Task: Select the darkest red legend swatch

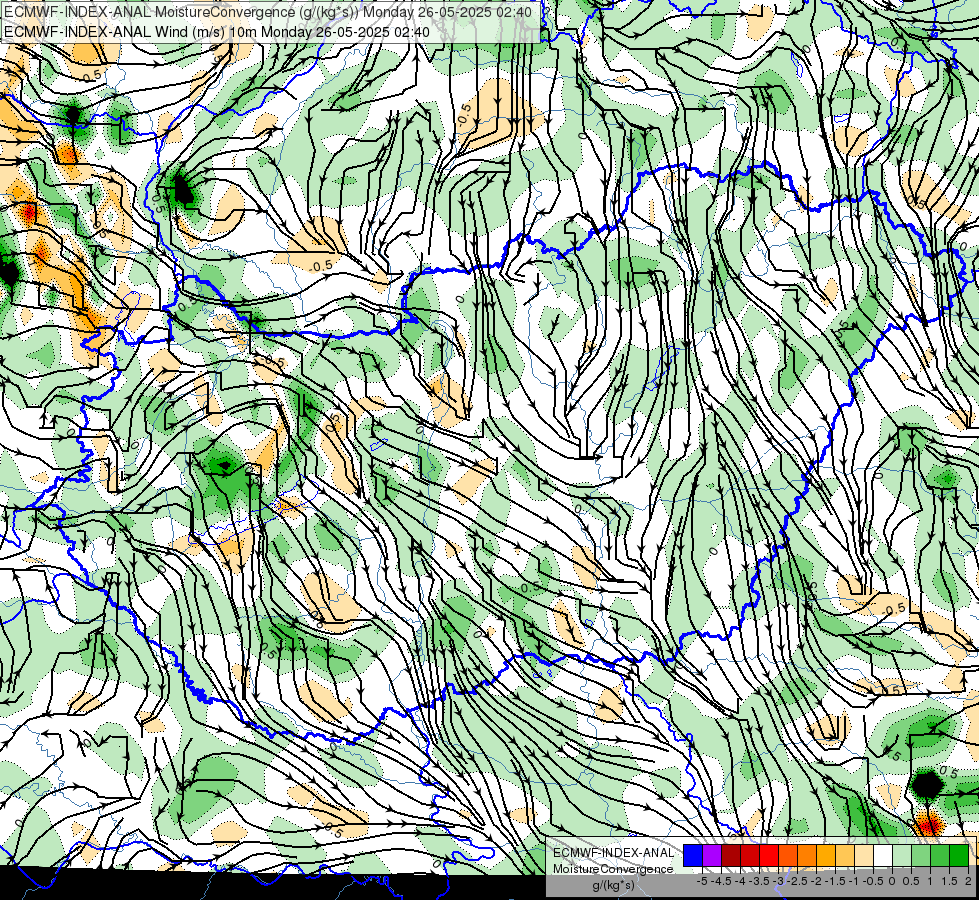Action: [x=731, y=856]
